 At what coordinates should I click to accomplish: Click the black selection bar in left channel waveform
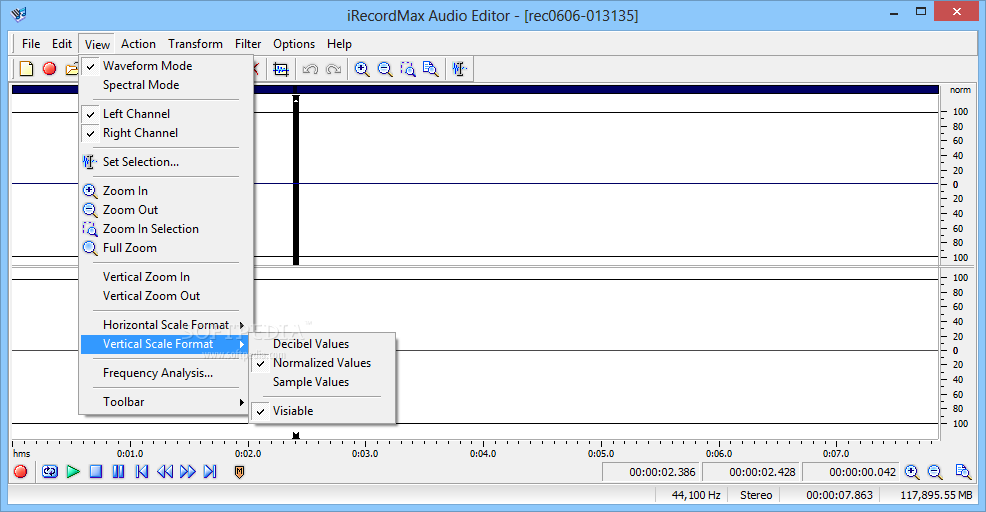pyautogui.click(x=296, y=180)
